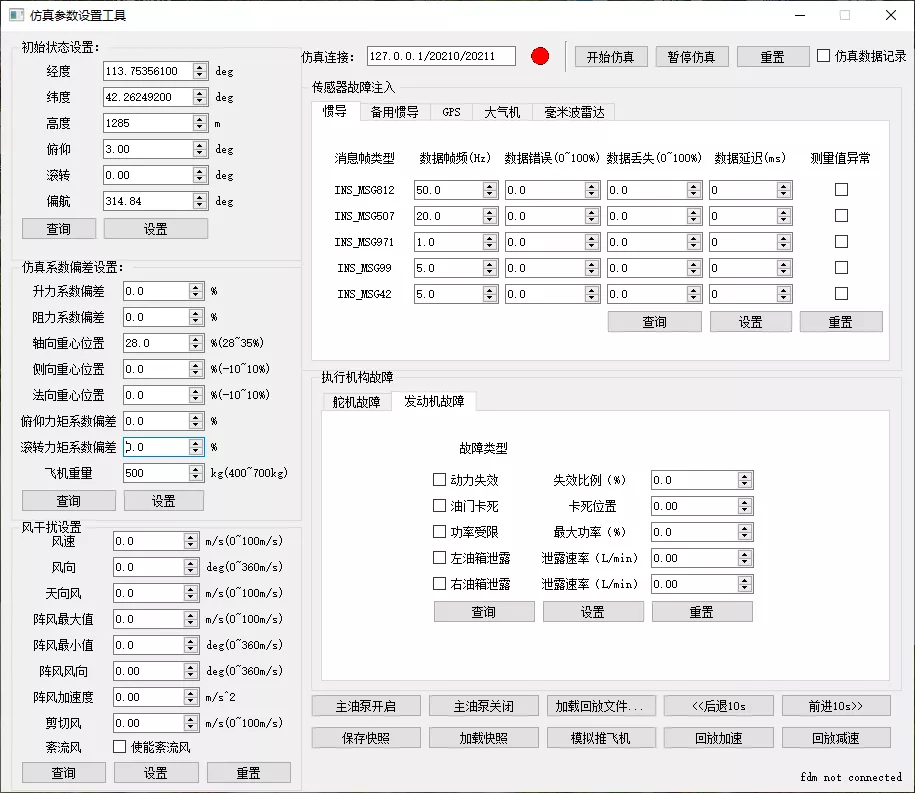This screenshot has width=915, height=793.
Task: Click the 仿真连接 address input field
Action: click(441, 56)
